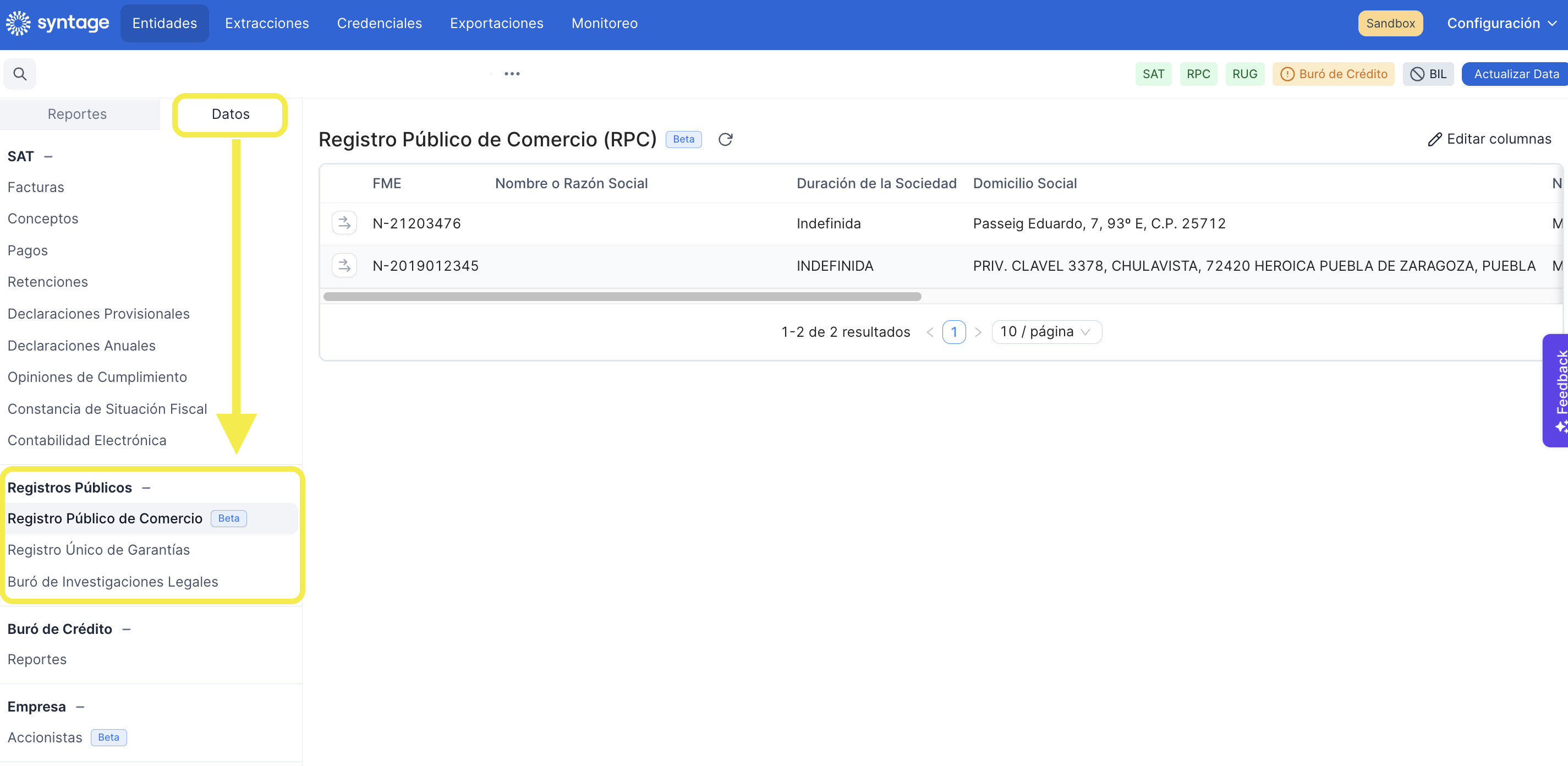Open Facturas in the sidebar
The width and height of the screenshot is (1568, 766).
[x=36, y=187]
